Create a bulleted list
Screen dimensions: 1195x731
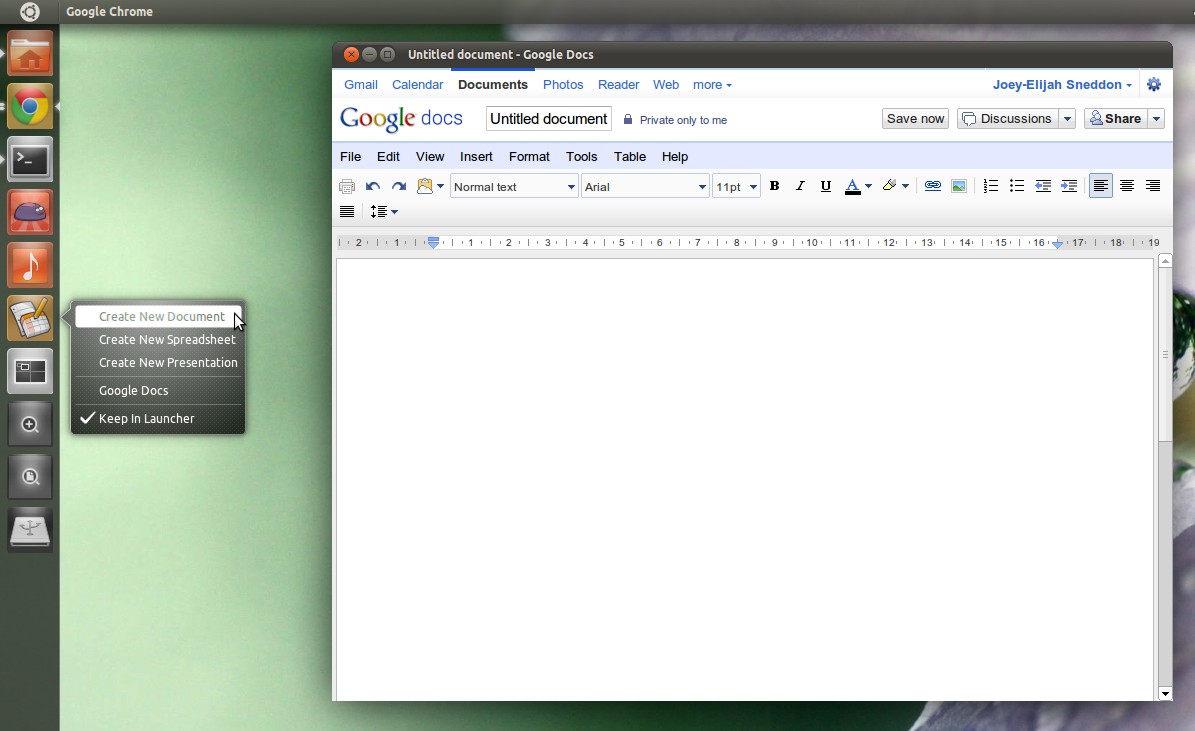[1017, 186]
